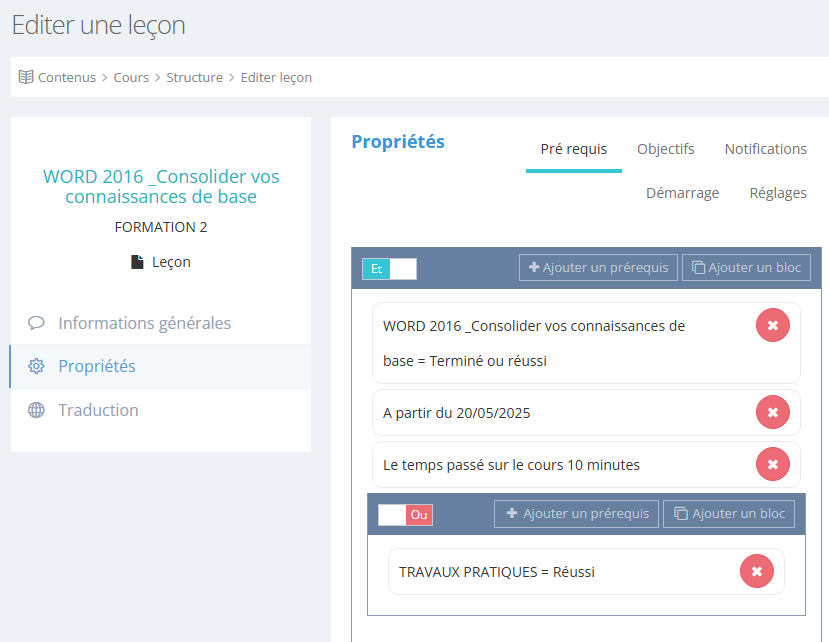Image resolution: width=829 pixels, height=642 pixels.
Task: Open the Démarrage tab
Action: pyautogui.click(x=682, y=193)
